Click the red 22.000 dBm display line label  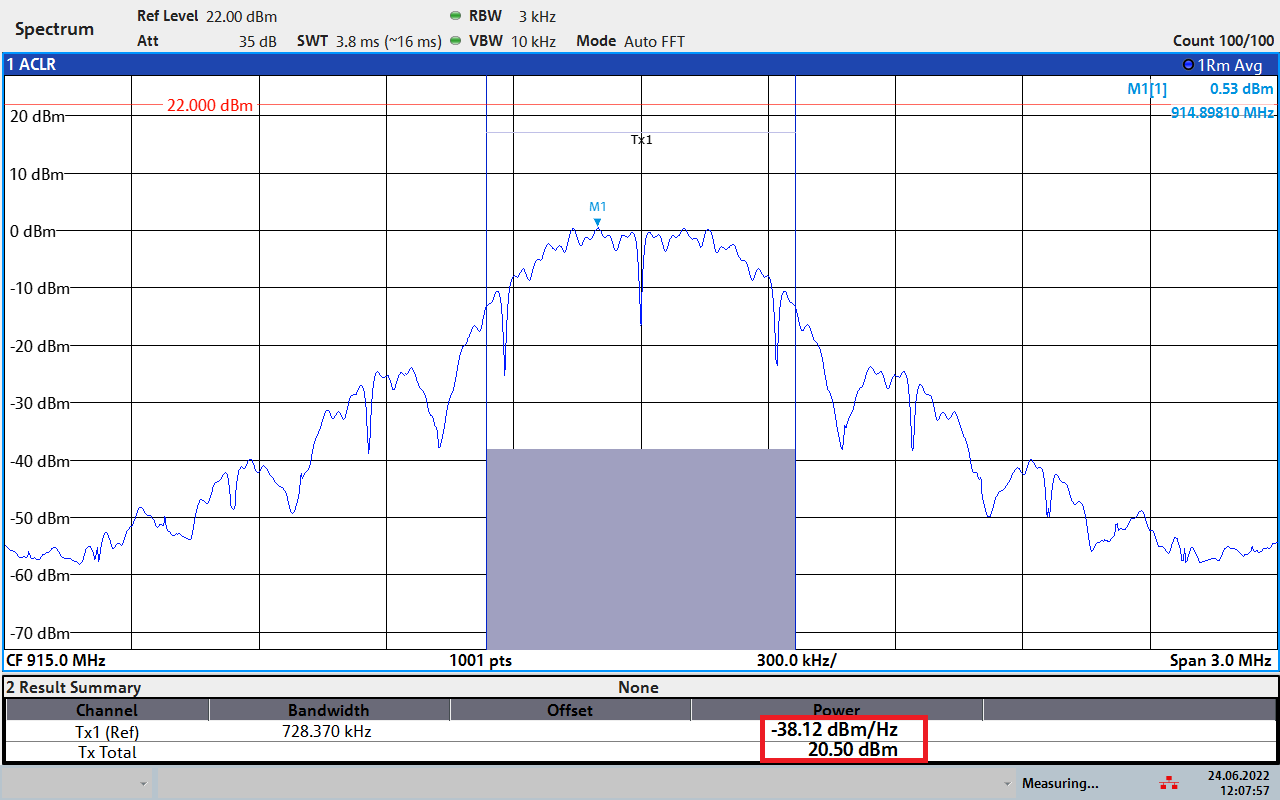[210, 106]
